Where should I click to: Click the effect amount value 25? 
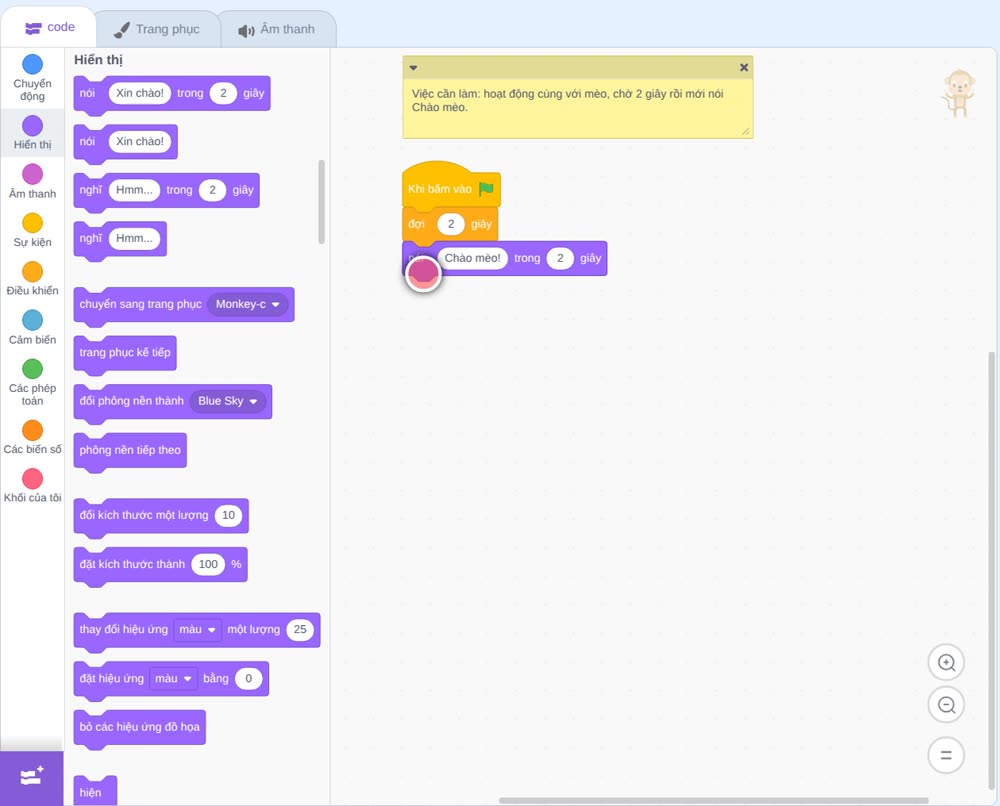coord(300,629)
